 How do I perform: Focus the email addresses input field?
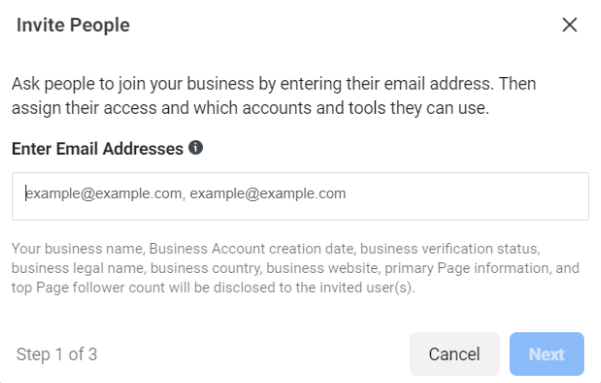pos(300,196)
